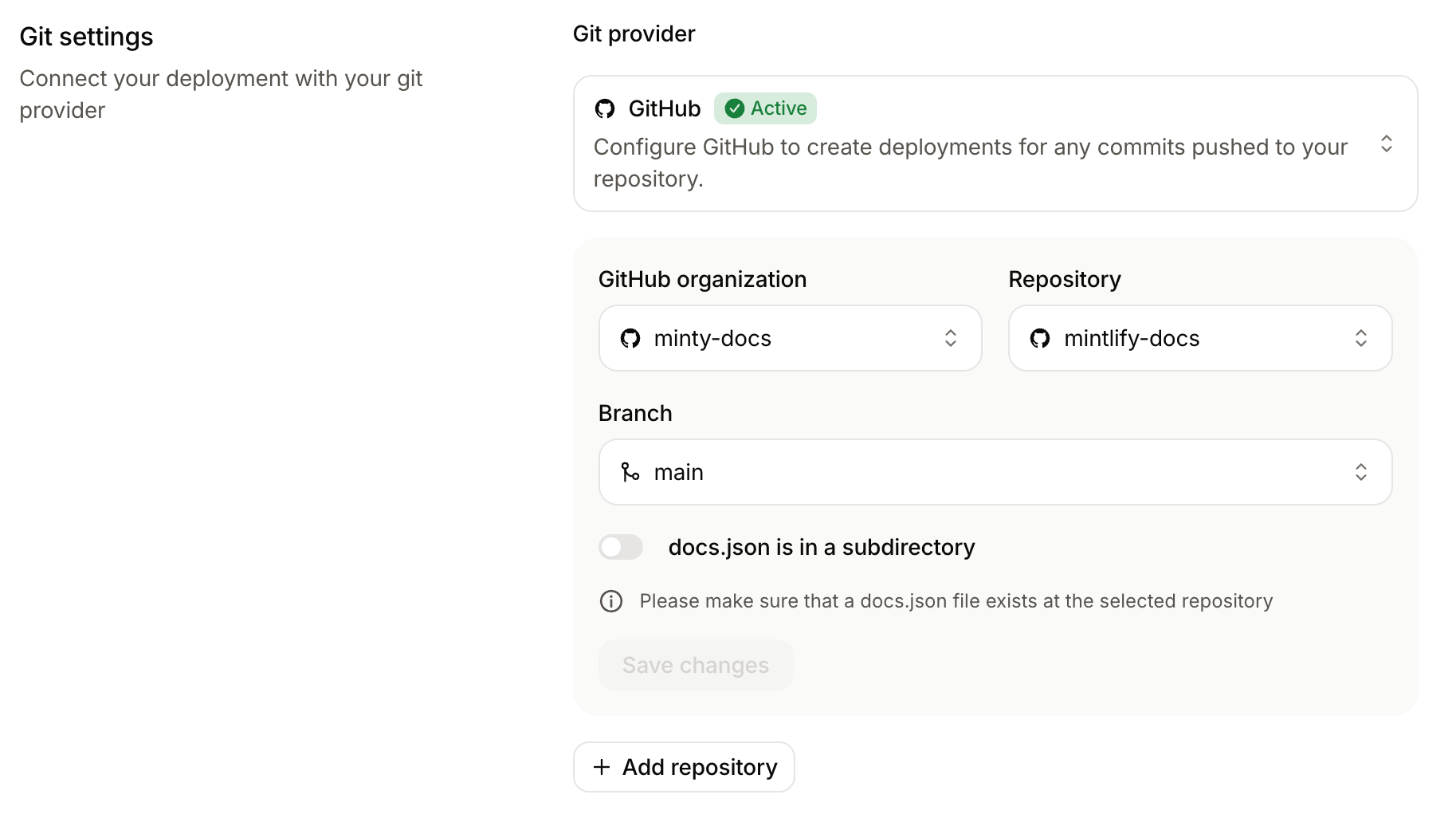Click "Configure GitHub to create deployments" description
Screen dimensions: 1456x822
971,163
